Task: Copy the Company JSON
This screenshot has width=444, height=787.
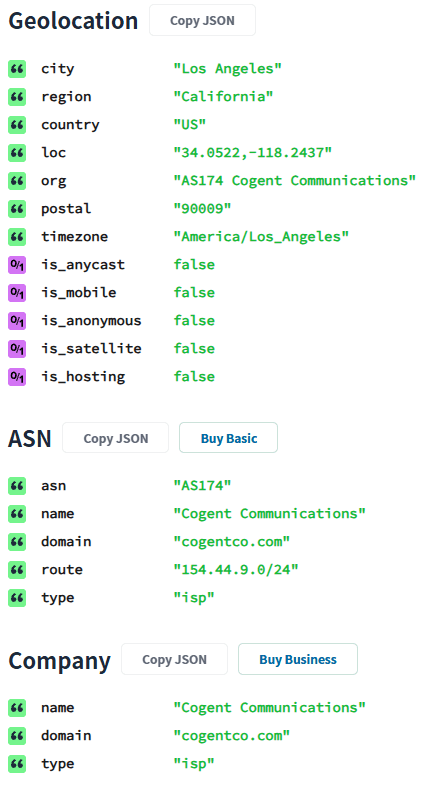Action: [x=175, y=660]
